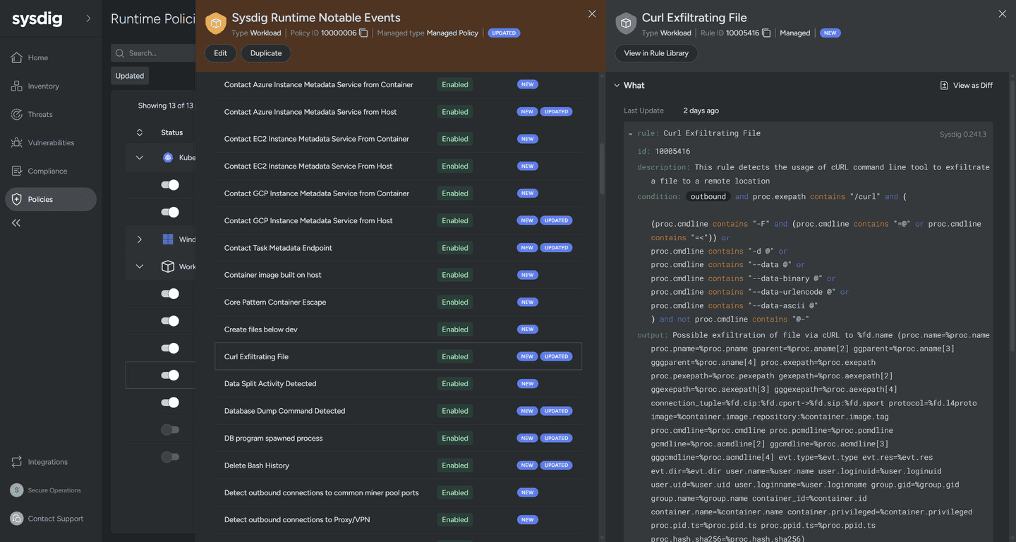Copy Rule ID 10005416
This screenshot has height=542, width=1016.
767,33
